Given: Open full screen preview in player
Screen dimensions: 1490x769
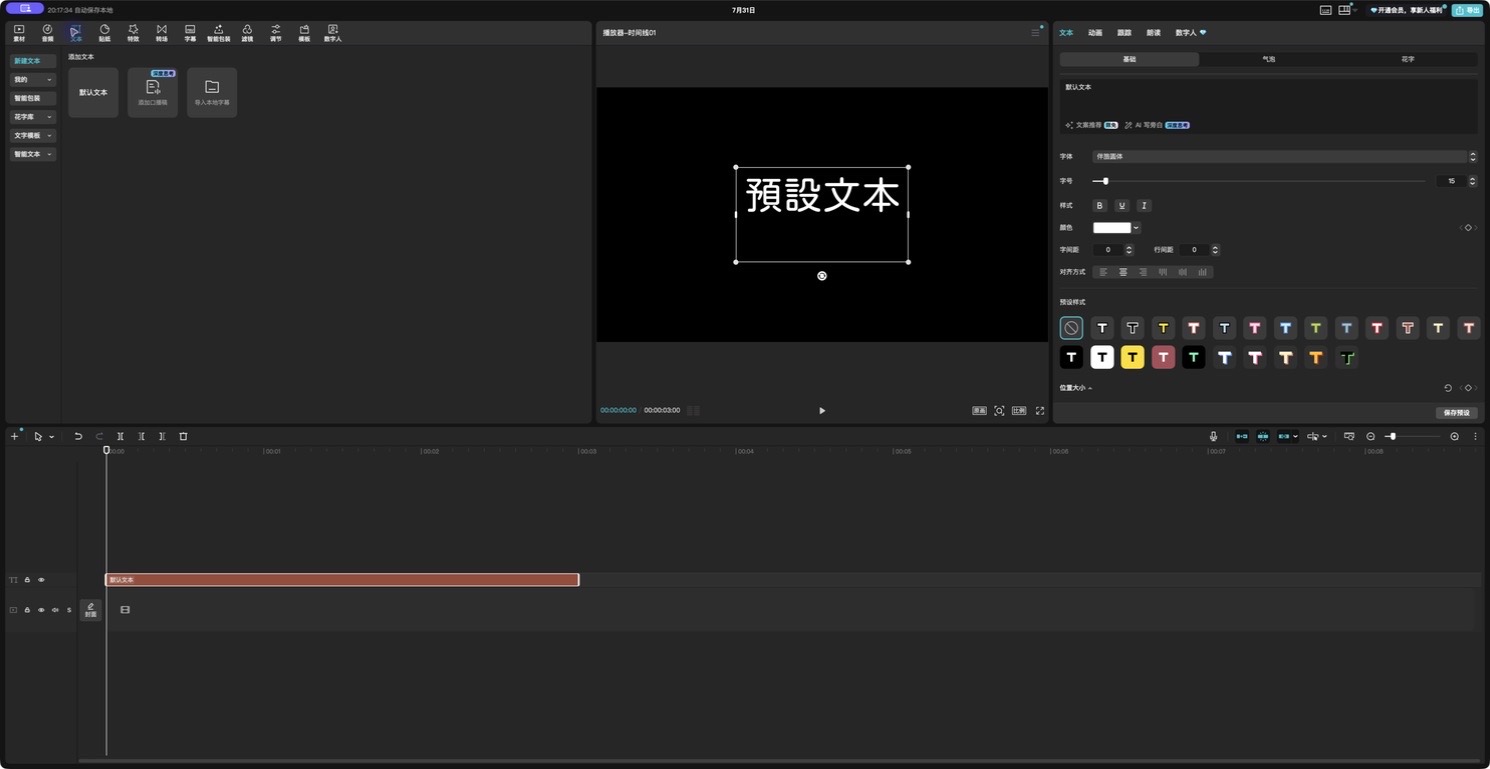Looking at the screenshot, I should coord(1040,411).
